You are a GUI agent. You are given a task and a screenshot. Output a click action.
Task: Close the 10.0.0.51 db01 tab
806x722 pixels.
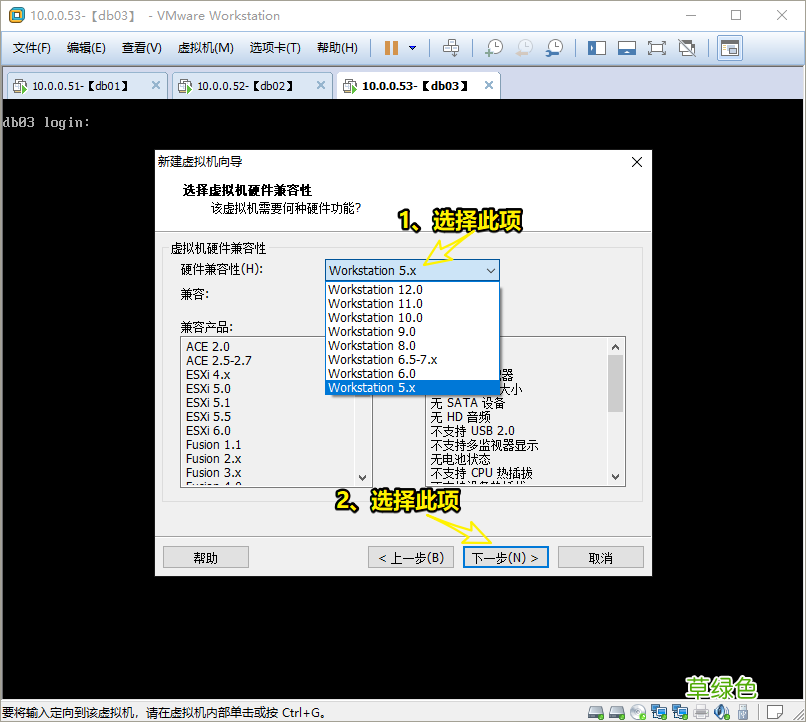coord(156,85)
